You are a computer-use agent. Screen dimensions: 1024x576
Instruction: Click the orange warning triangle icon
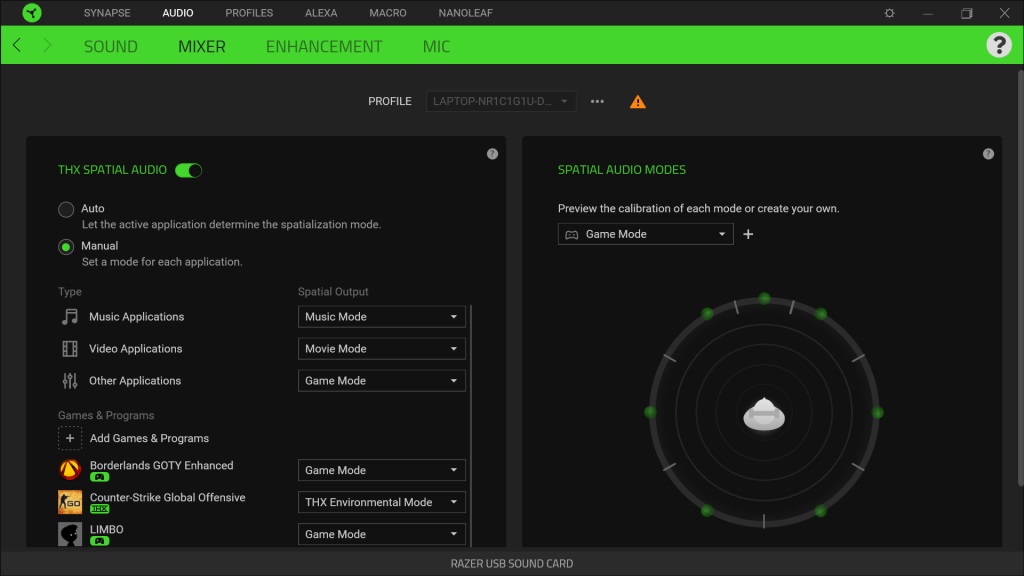[x=637, y=102]
